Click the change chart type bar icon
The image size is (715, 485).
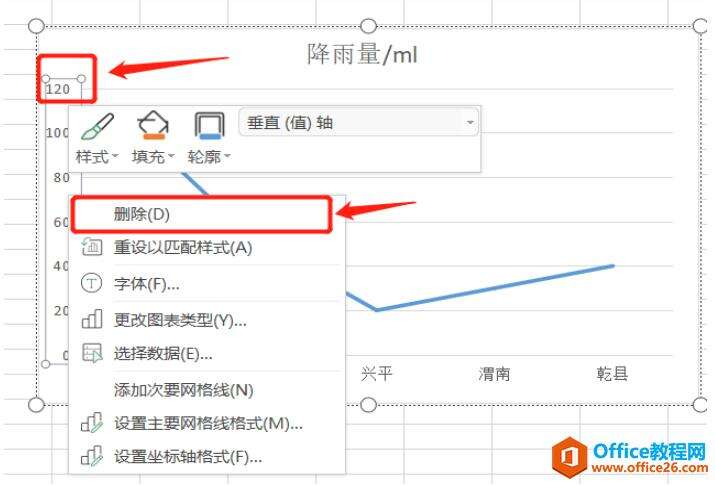tap(92, 319)
